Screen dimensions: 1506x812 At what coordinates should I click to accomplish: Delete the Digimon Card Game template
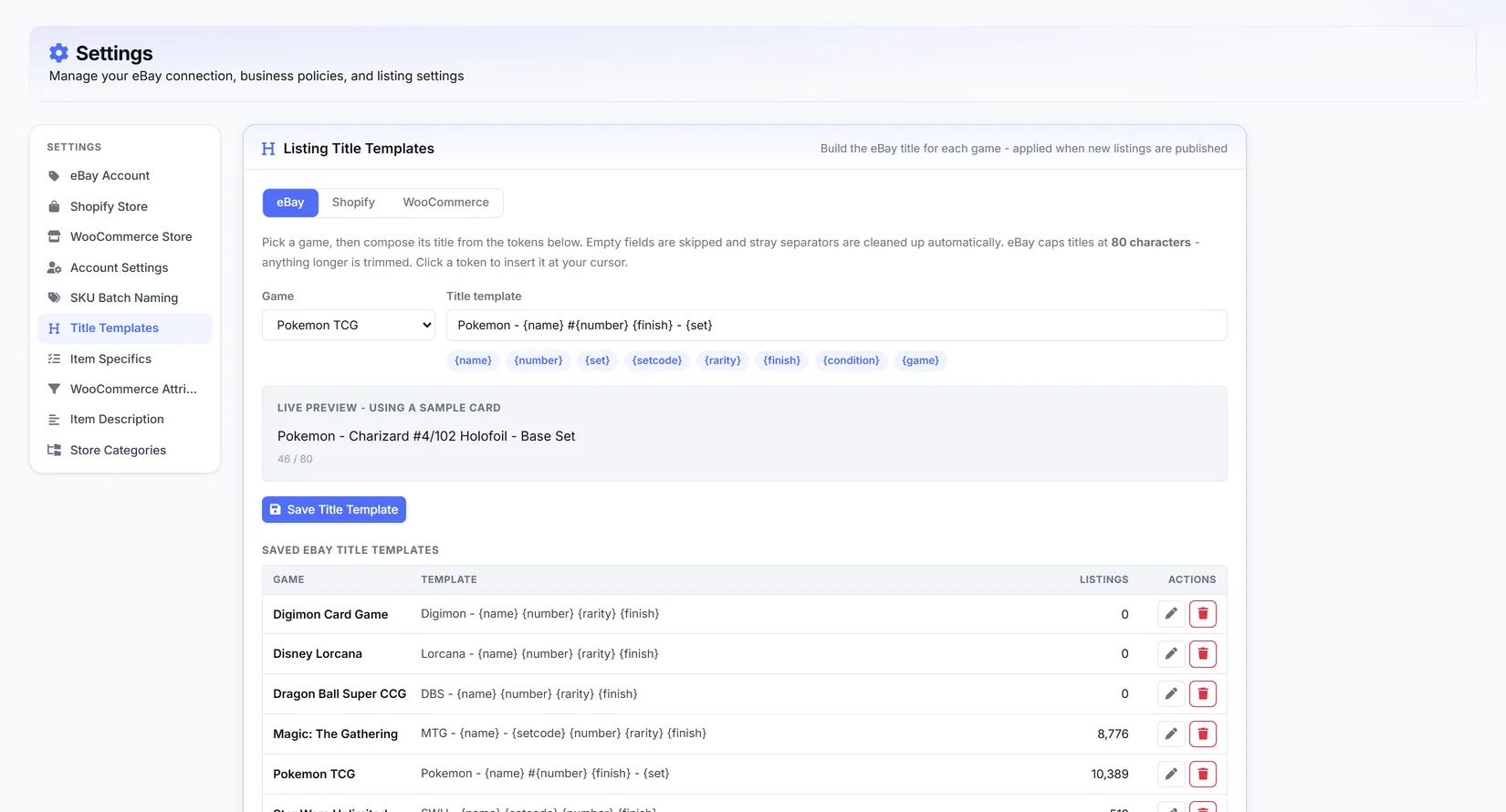(x=1203, y=614)
